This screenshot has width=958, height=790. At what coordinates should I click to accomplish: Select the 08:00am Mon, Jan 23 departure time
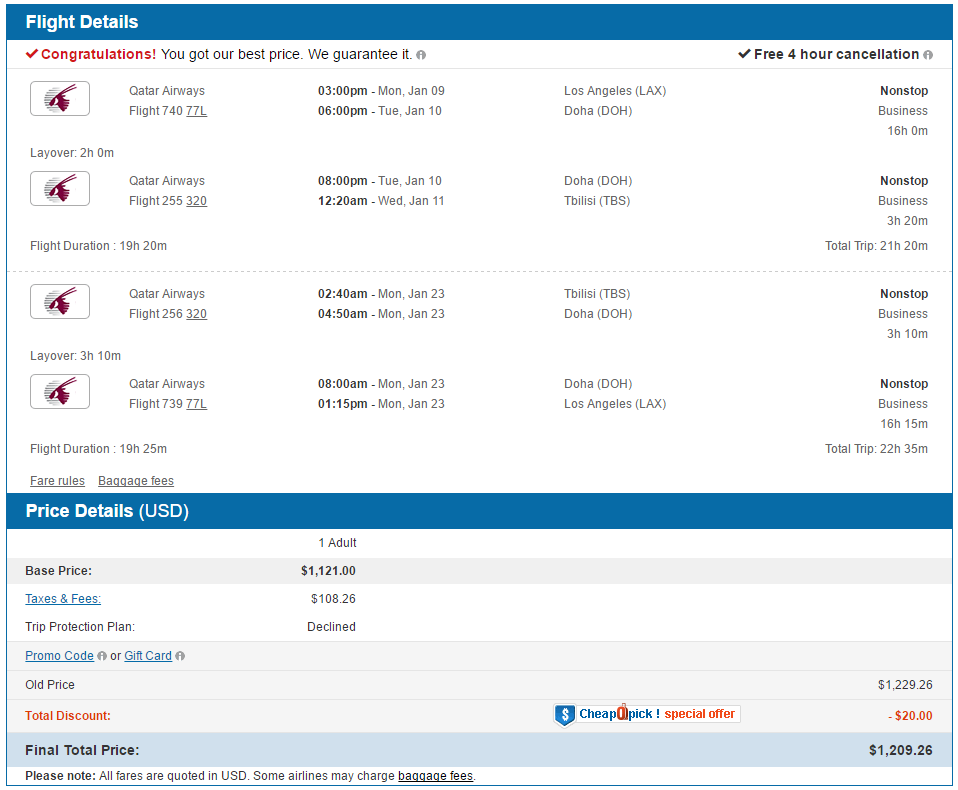point(381,384)
